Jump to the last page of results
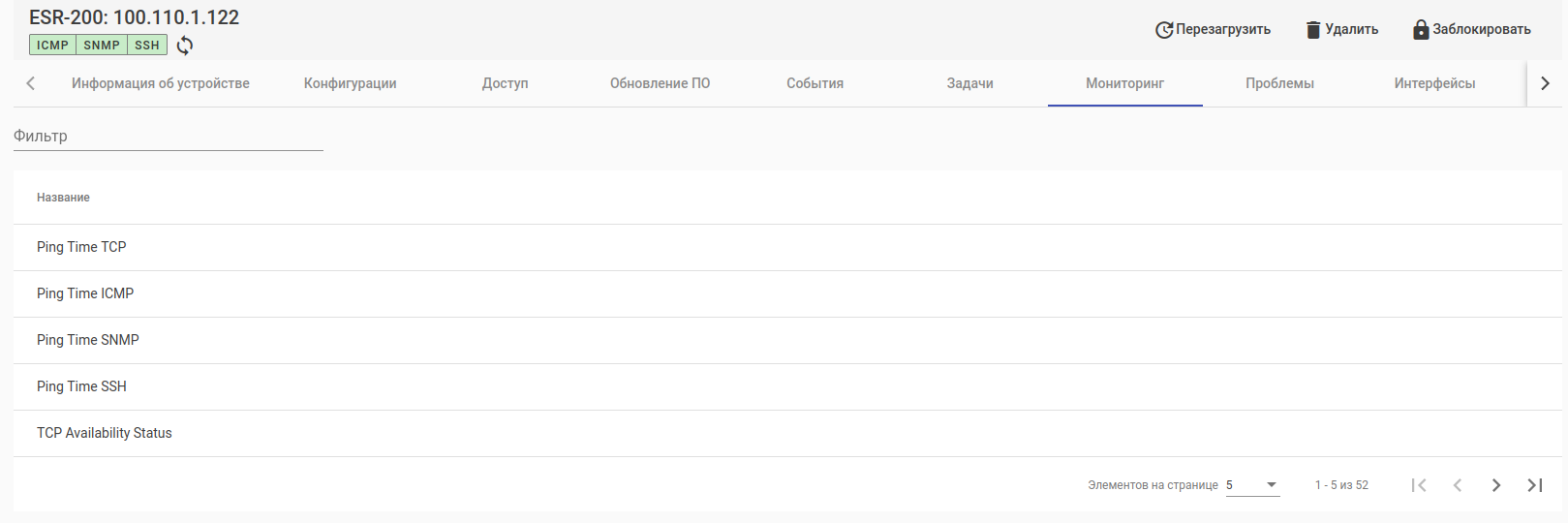 (1535, 485)
